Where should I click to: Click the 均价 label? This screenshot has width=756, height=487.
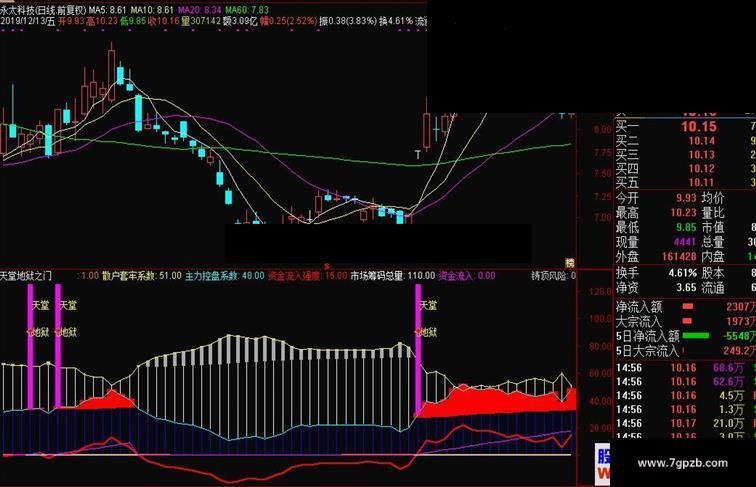point(713,198)
